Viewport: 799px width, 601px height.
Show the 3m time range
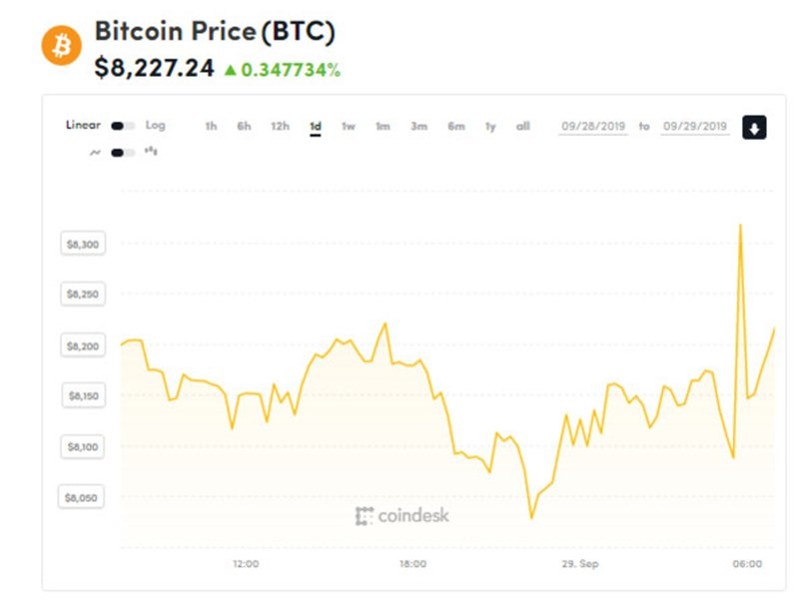point(419,126)
